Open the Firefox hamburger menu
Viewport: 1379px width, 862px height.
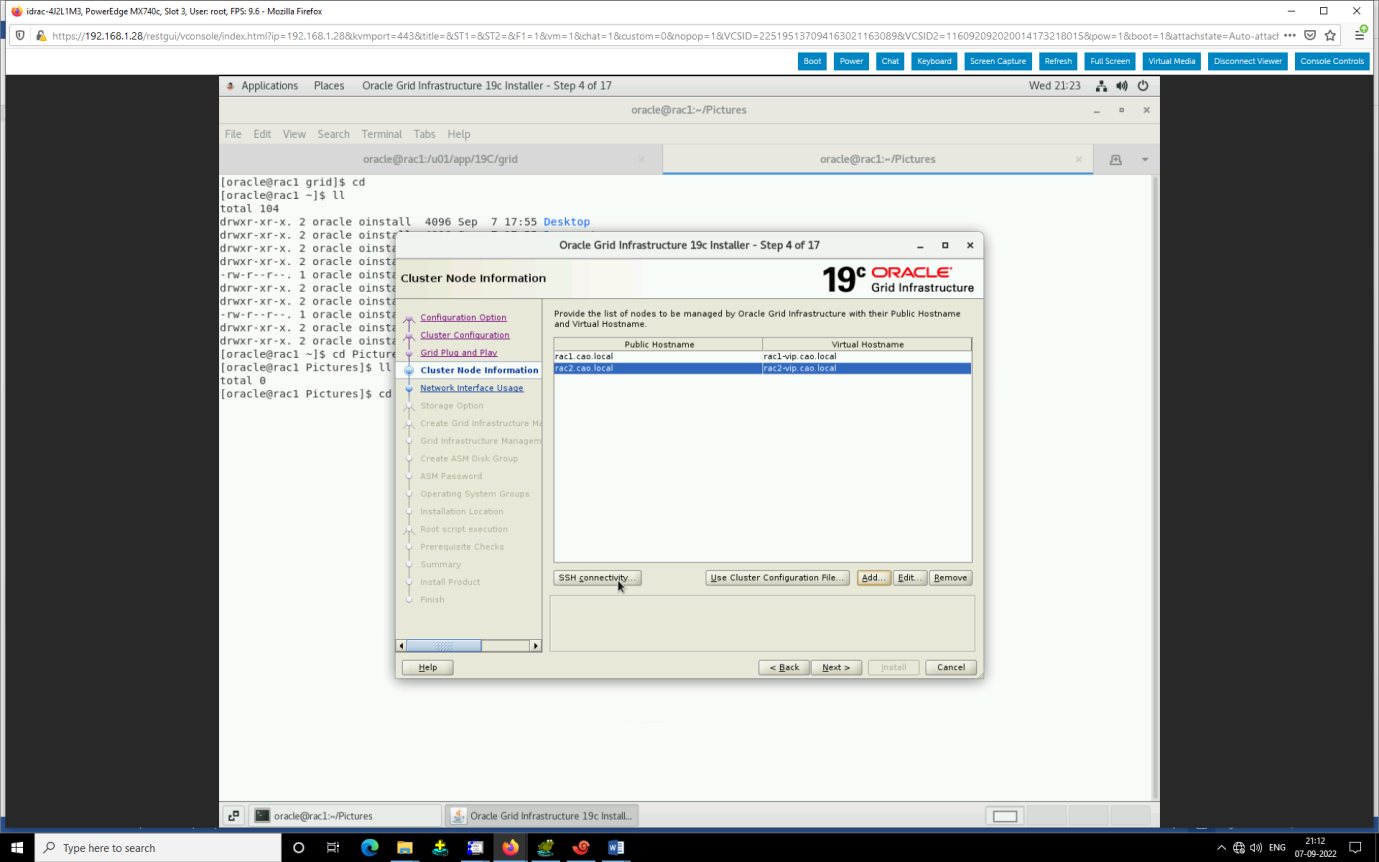(1360, 35)
